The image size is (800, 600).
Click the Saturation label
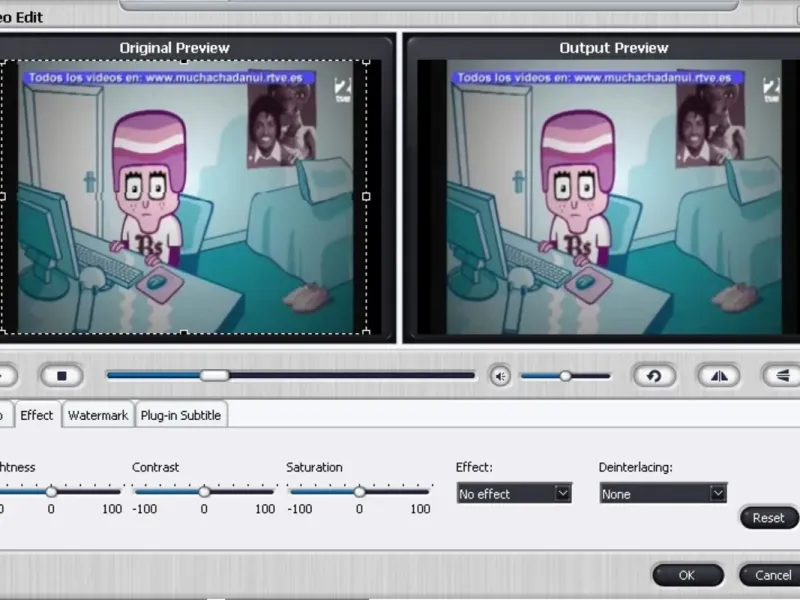click(314, 467)
